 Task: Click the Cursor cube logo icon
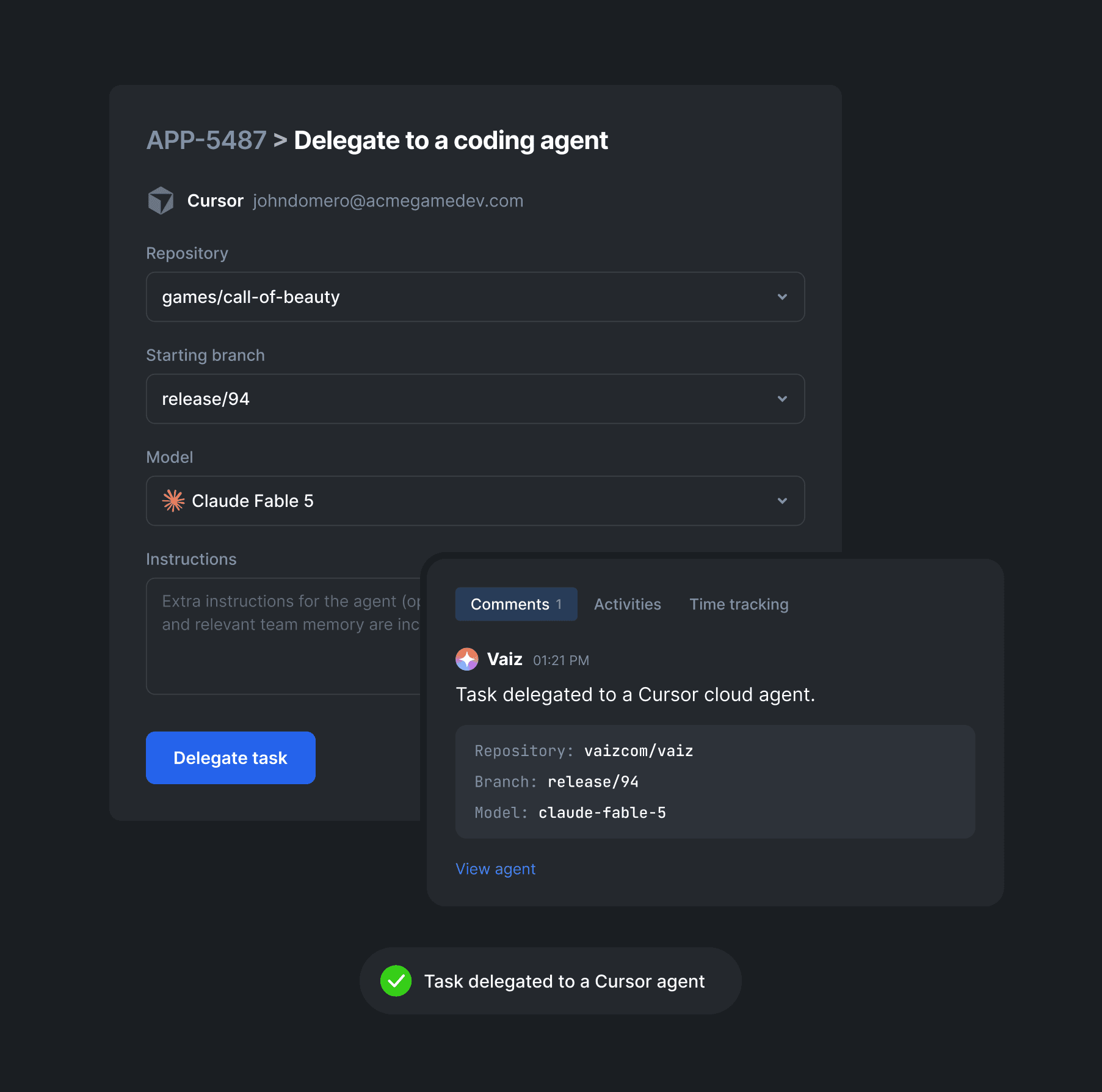click(x=161, y=200)
